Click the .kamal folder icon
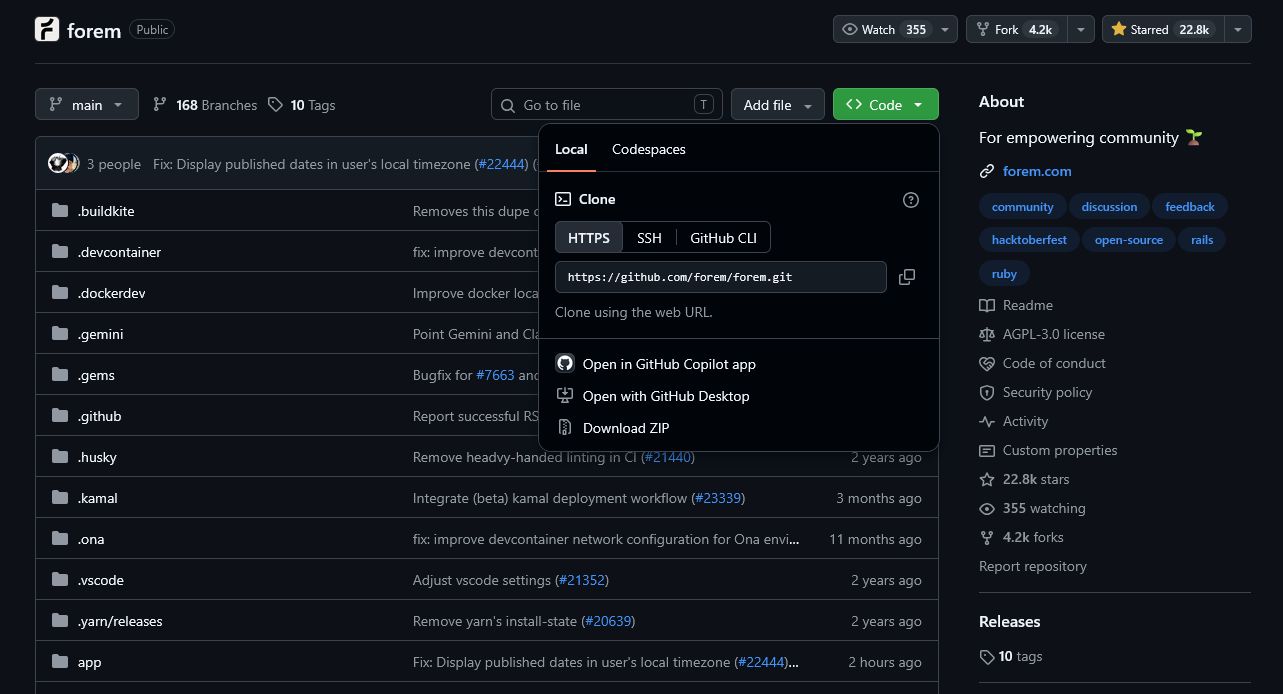This screenshot has width=1283, height=694. pos(60,498)
